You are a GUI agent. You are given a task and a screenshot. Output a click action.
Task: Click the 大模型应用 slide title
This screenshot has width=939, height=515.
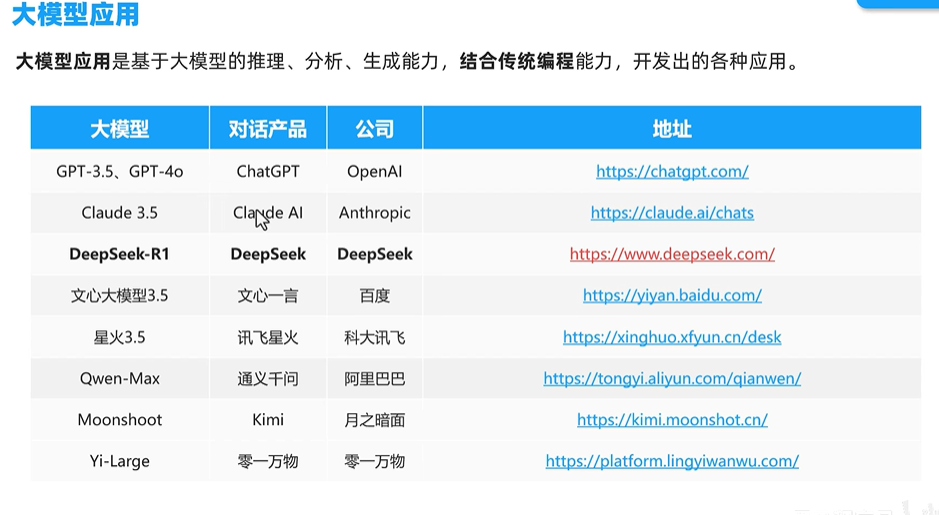(75, 13)
